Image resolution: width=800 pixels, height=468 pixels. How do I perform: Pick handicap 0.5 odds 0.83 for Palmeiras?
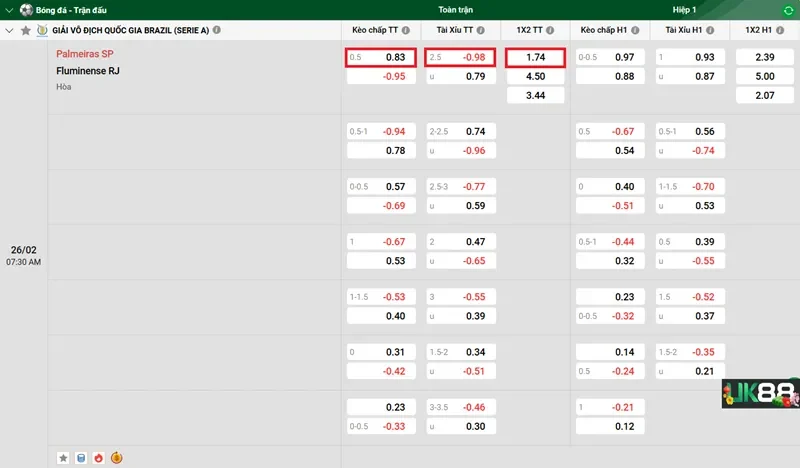(x=381, y=57)
